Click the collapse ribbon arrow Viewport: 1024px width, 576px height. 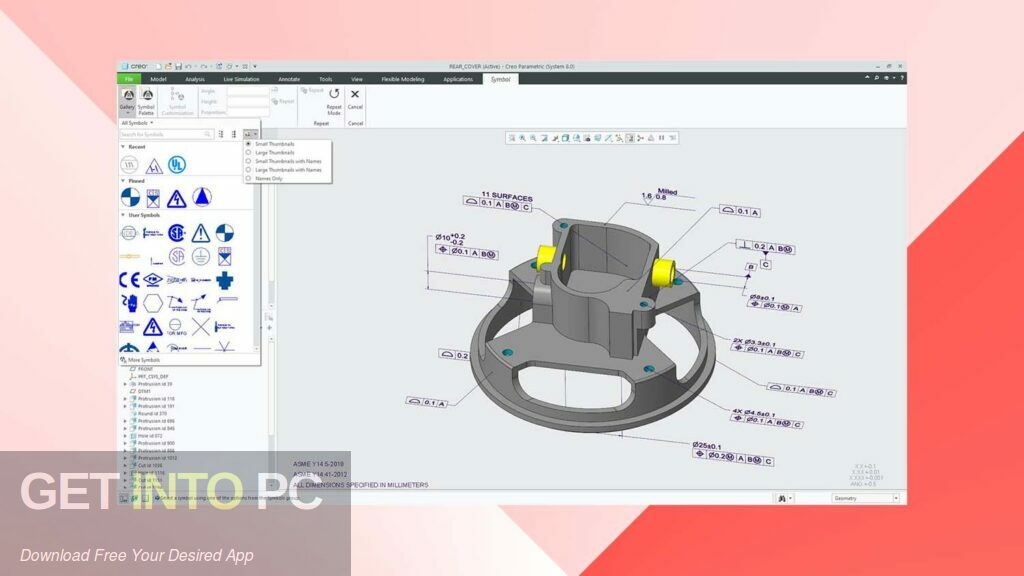pos(867,78)
